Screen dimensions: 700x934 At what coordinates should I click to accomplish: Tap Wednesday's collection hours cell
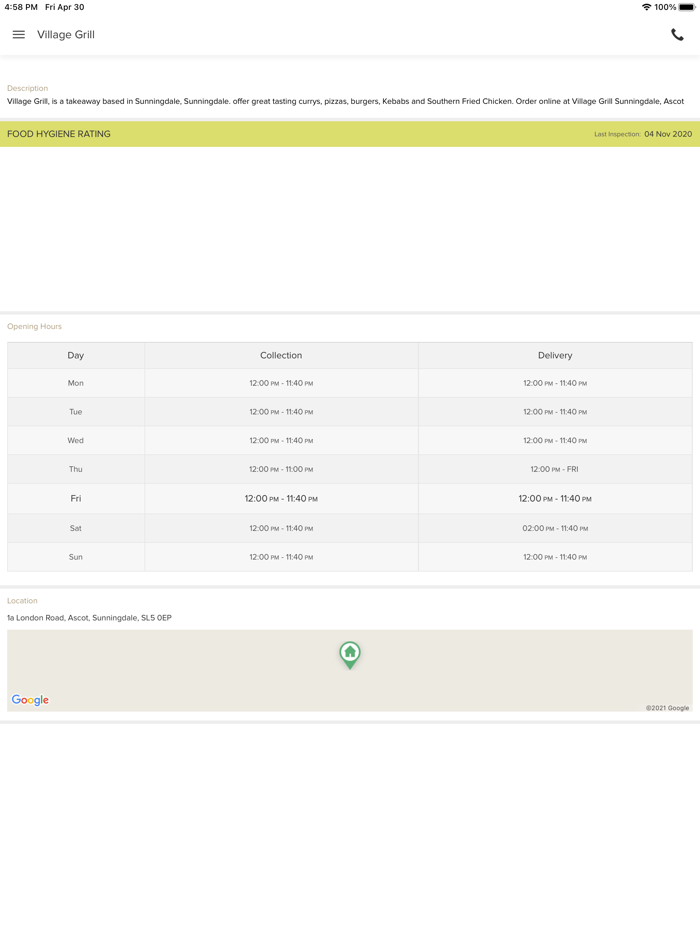pyautogui.click(x=281, y=440)
